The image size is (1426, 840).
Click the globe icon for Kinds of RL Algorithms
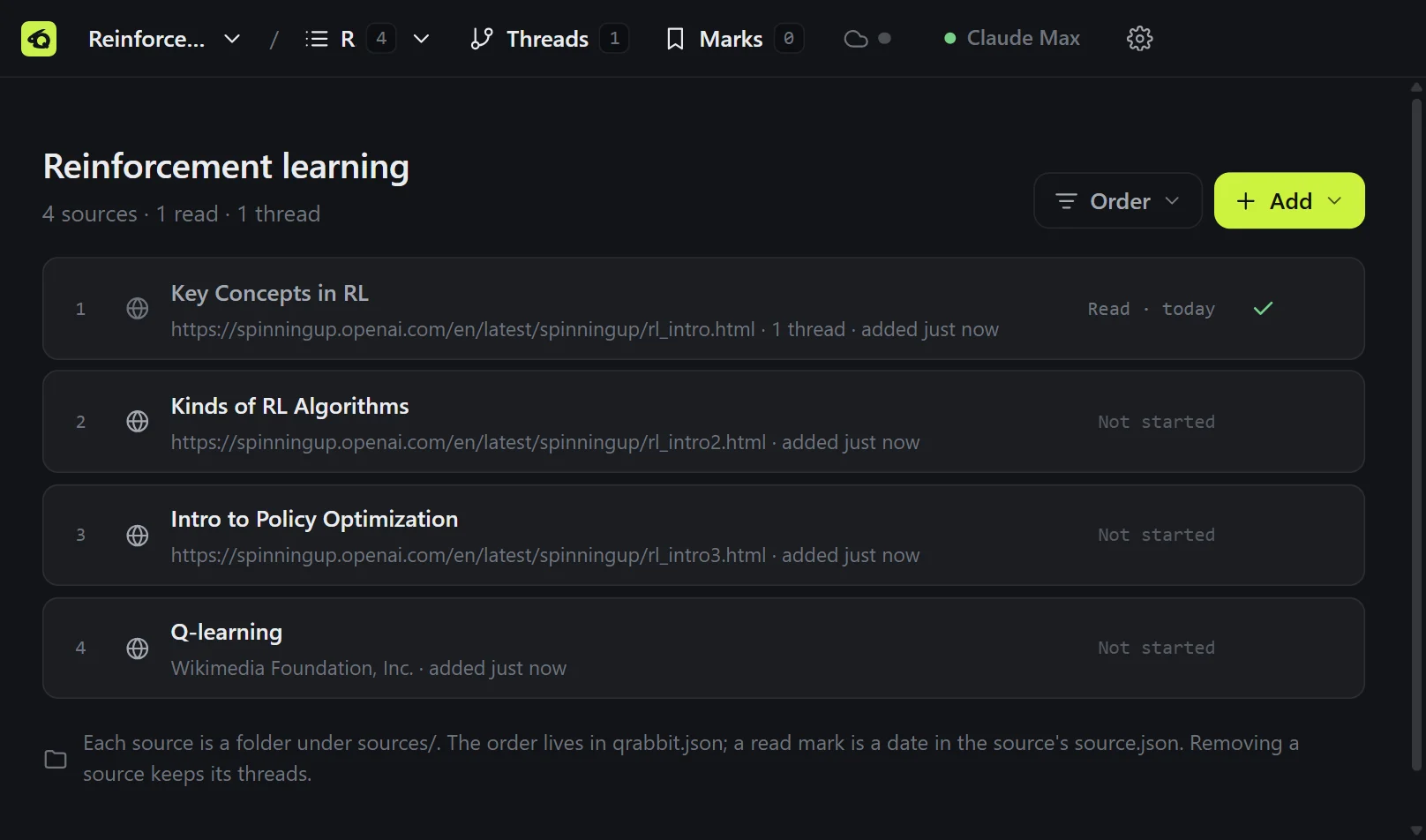[x=138, y=422]
